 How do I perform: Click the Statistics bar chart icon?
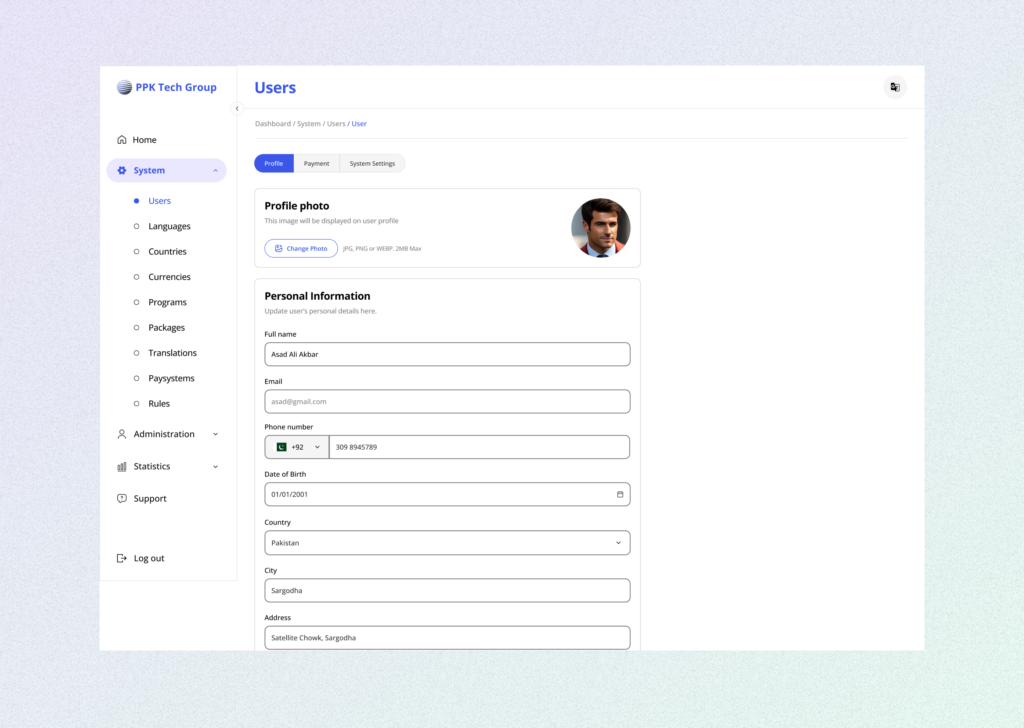pos(122,467)
